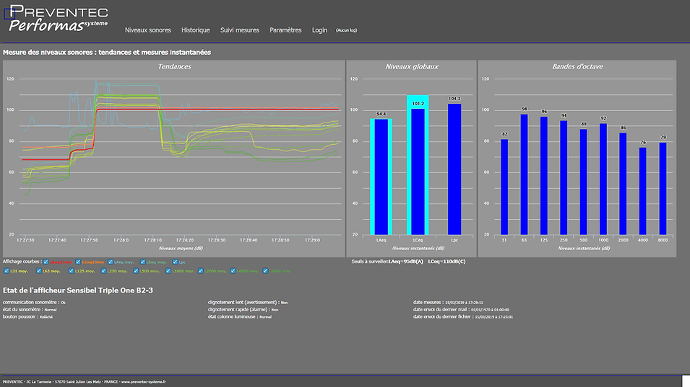Viewport: 690px width, 387px height.
Task: Click the 31 Hz octave band bar
Action: (x=504, y=187)
